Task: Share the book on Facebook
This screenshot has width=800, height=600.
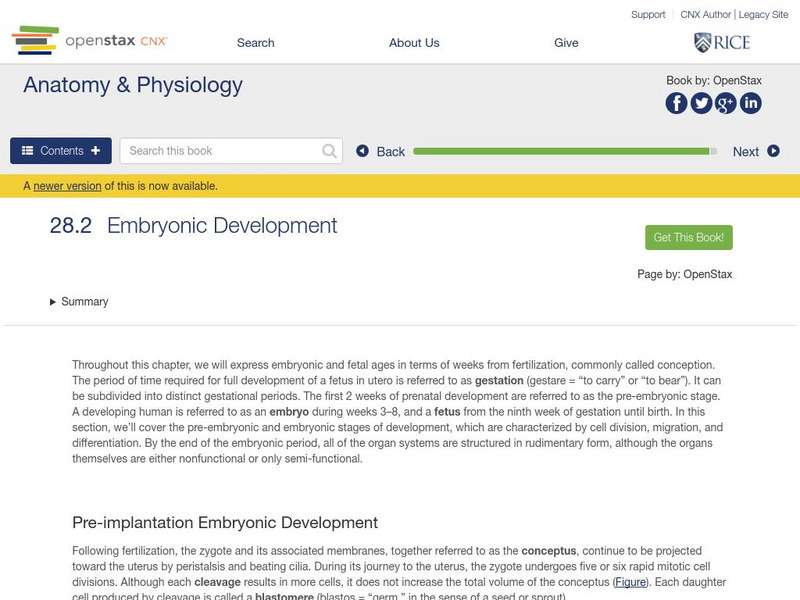Action: [676, 103]
